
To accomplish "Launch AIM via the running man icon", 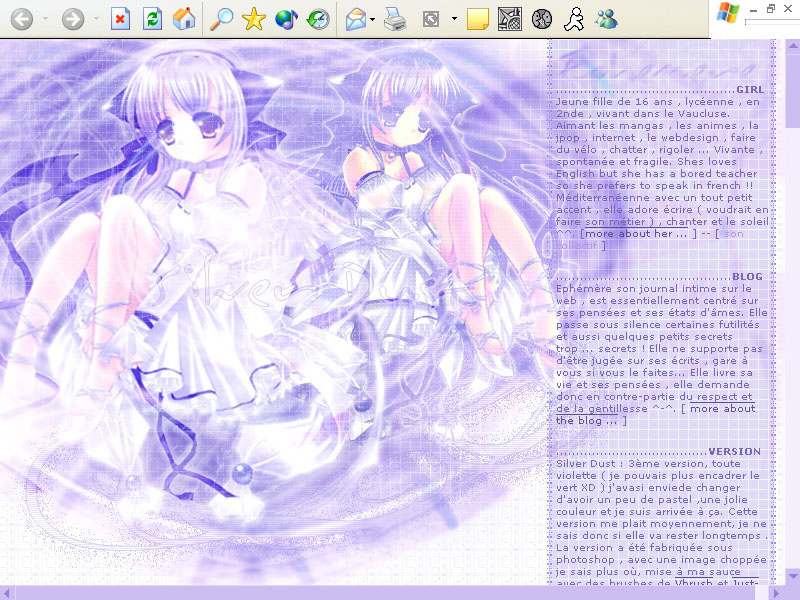I will 574,19.
